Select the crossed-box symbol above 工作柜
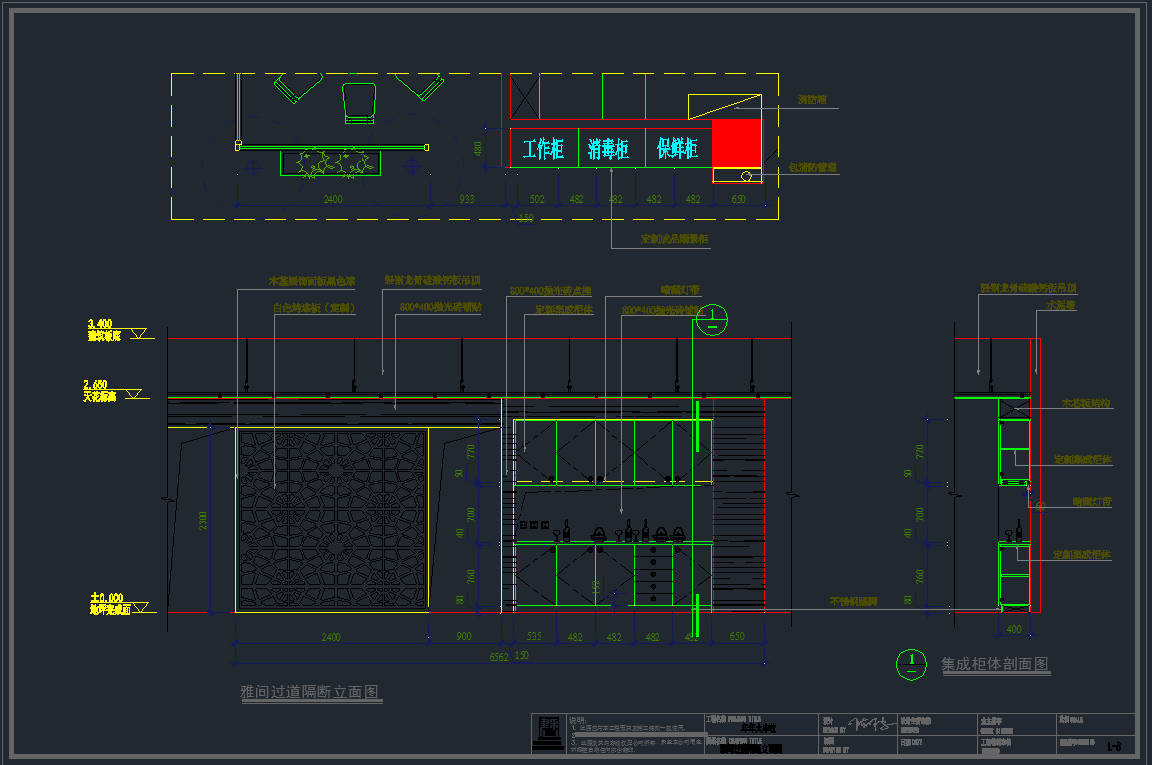This screenshot has width=1152, height=765. tap(525, 98)
